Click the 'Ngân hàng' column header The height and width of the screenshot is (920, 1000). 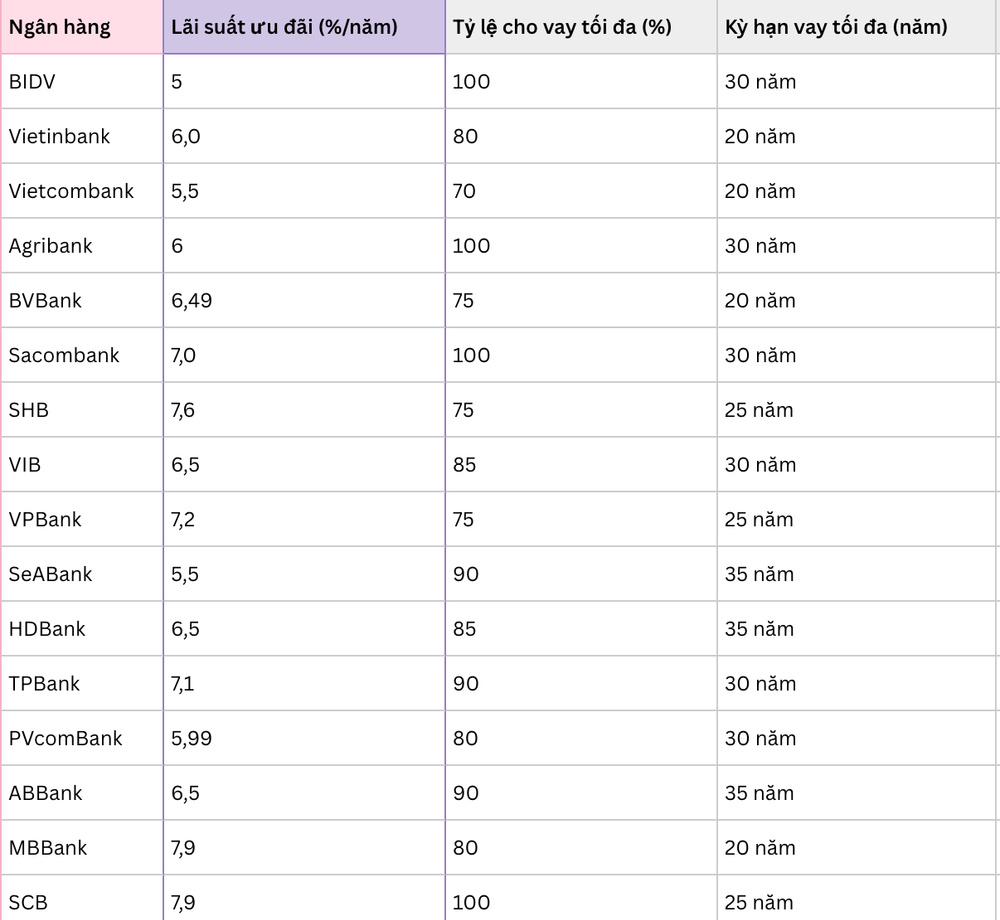[x=60, y=27]
